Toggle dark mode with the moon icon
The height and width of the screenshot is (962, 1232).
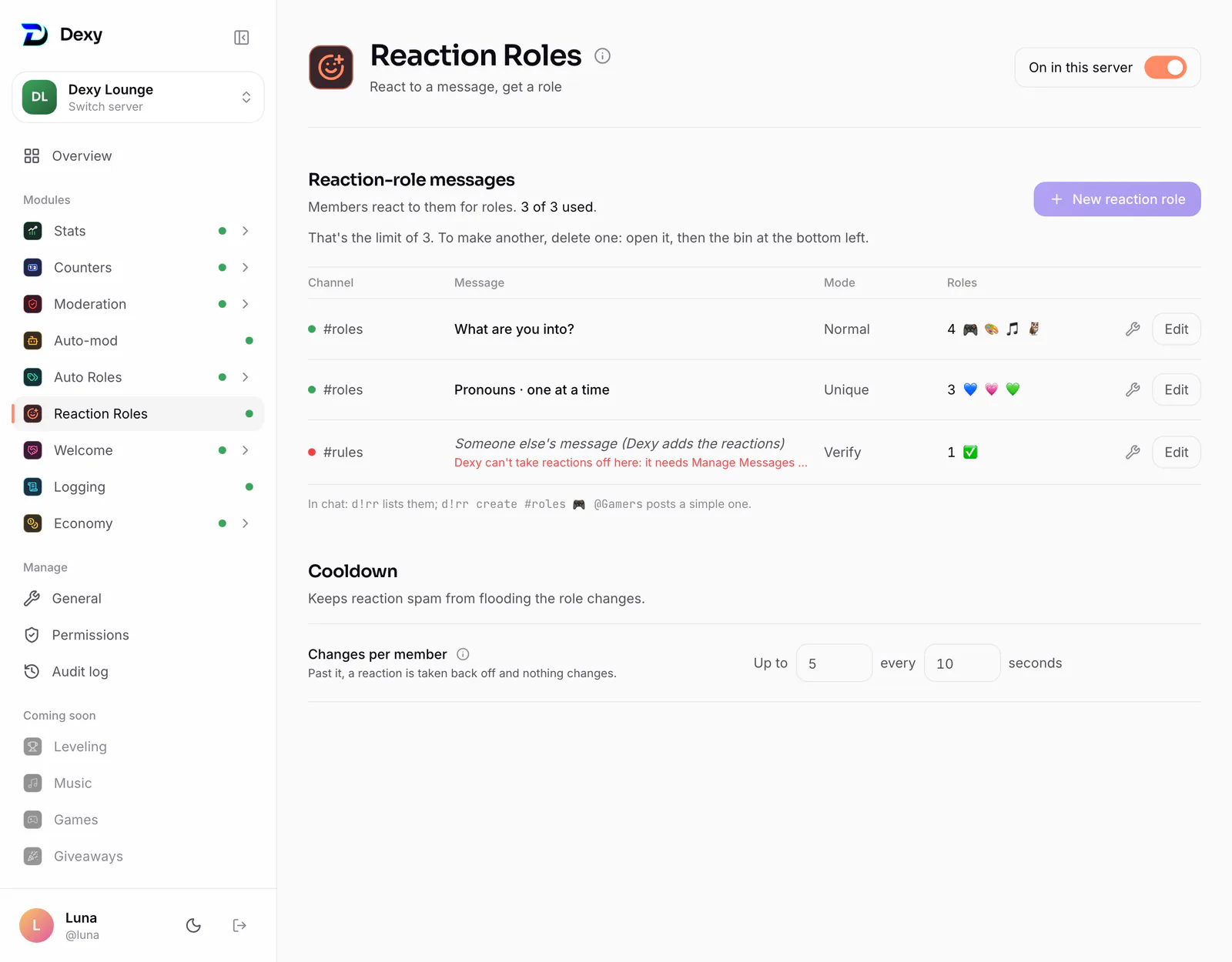coord(193,926)
